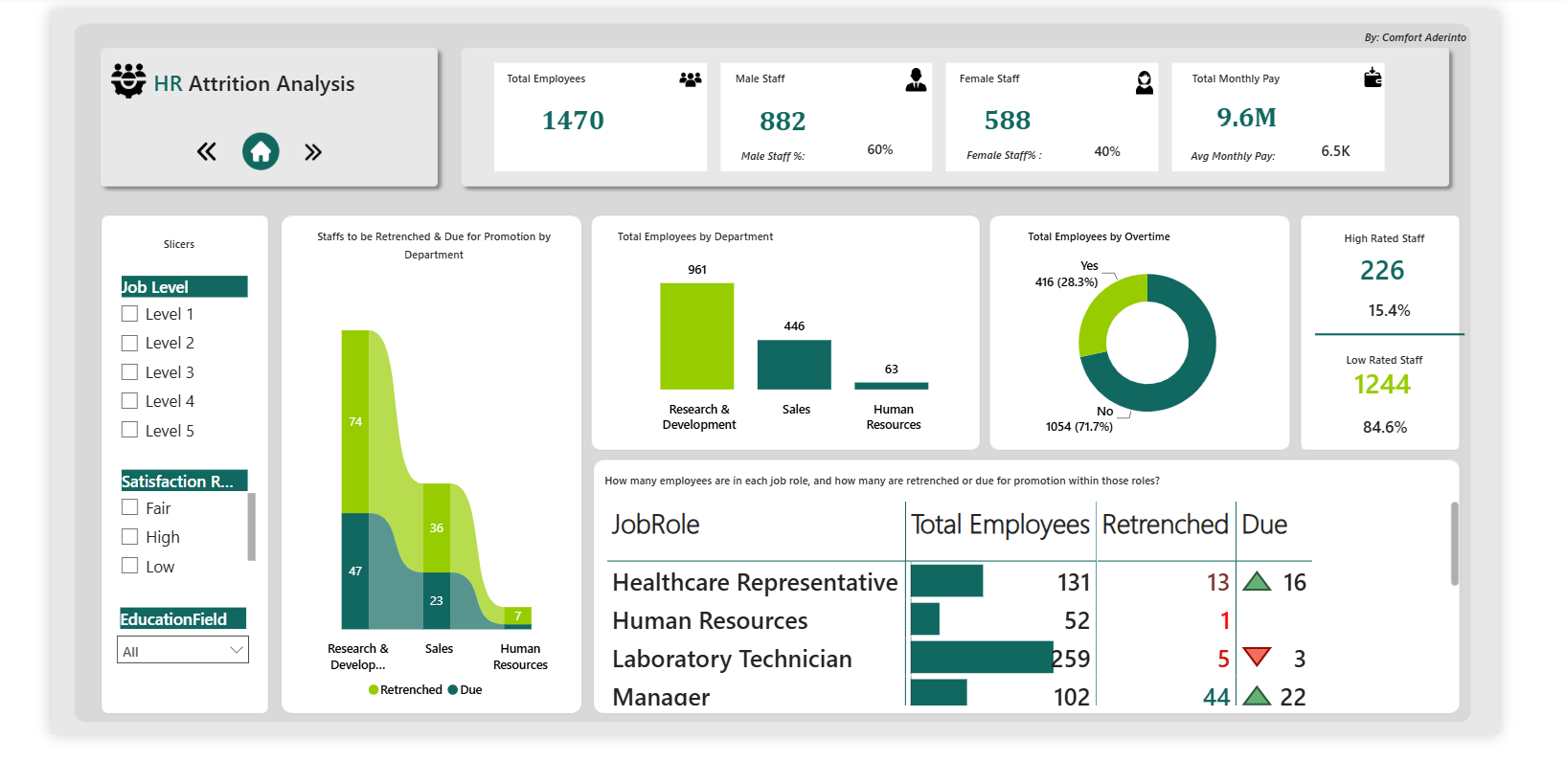This screenshot has height=784, width=1566.
Task: Click the Male Staff percentage 60%
Action: point(879,149)
